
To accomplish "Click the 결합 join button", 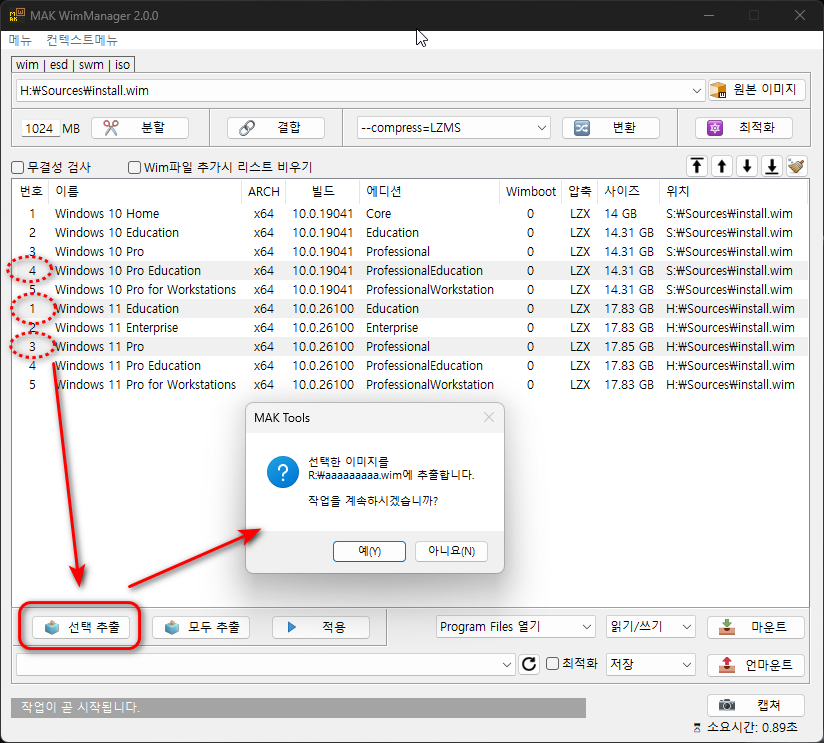I will [x=276, y=128].
